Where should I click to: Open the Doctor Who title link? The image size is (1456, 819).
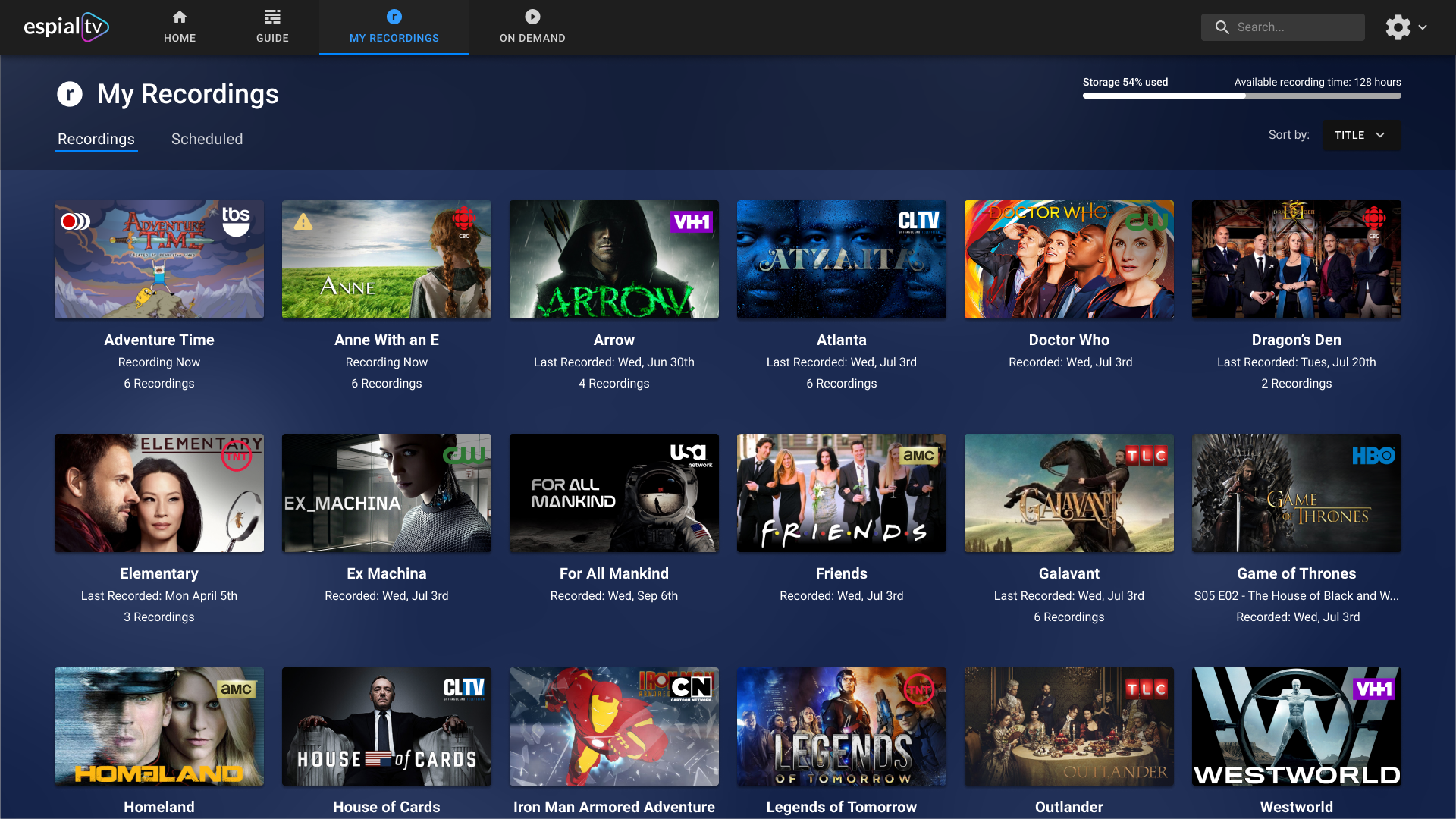1069,340
